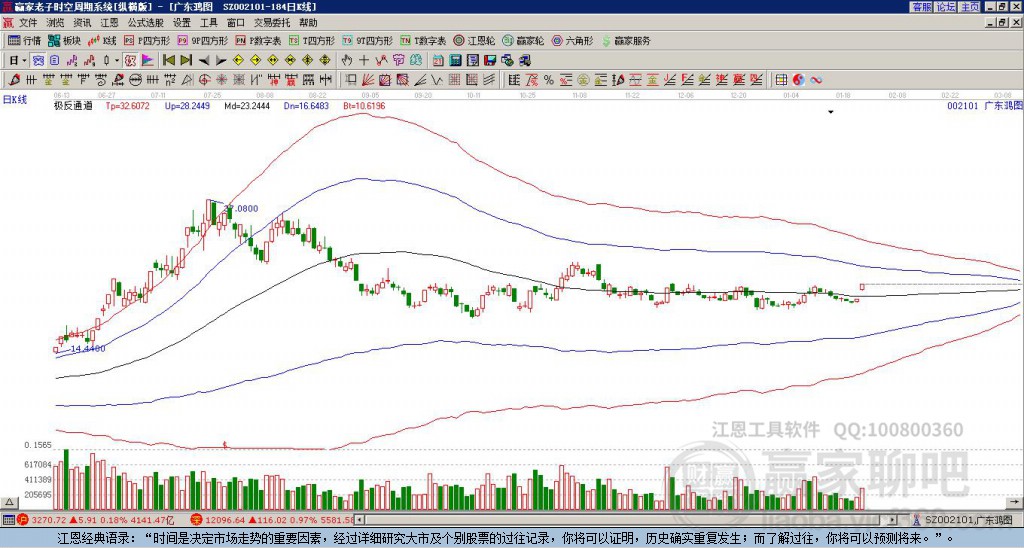Open the 江恩轮 Gann wheel
This screenshot has height=548, width=1024.
(474, 40)
